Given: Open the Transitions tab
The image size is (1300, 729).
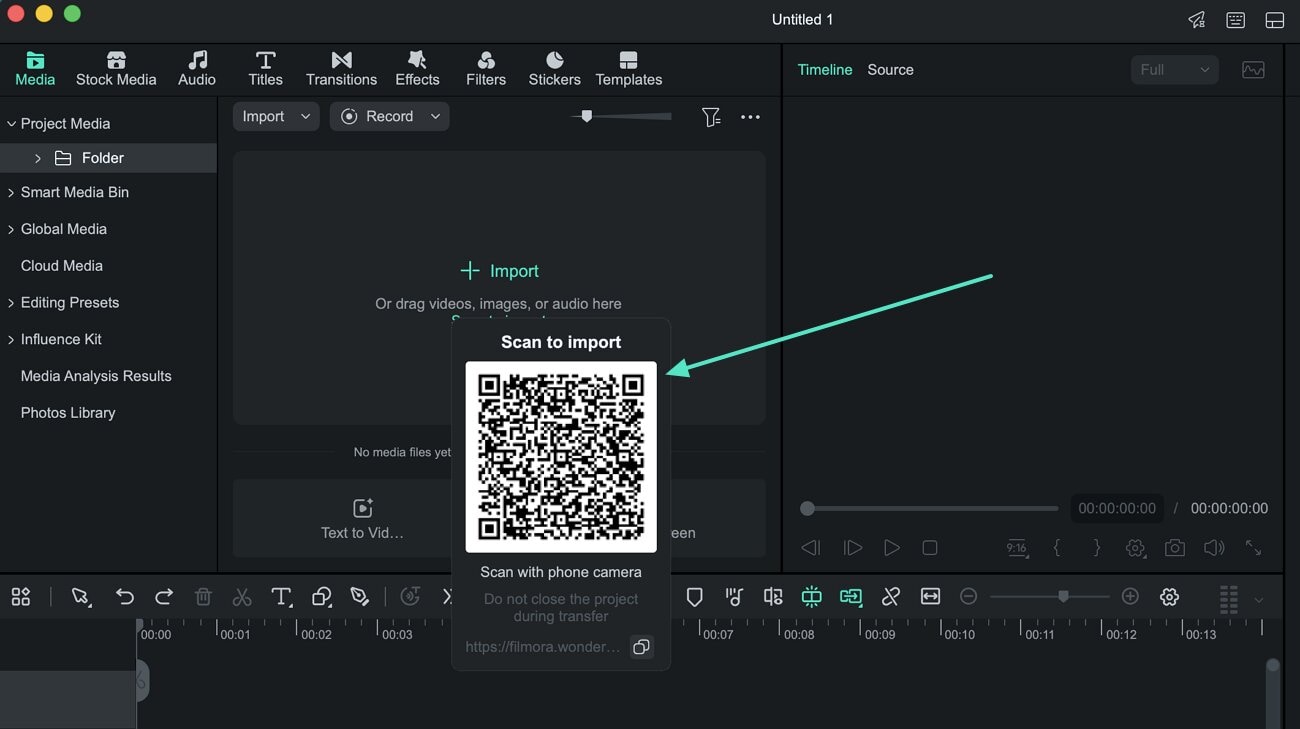Looking at the screenshot, I should (x=341, y=69).
